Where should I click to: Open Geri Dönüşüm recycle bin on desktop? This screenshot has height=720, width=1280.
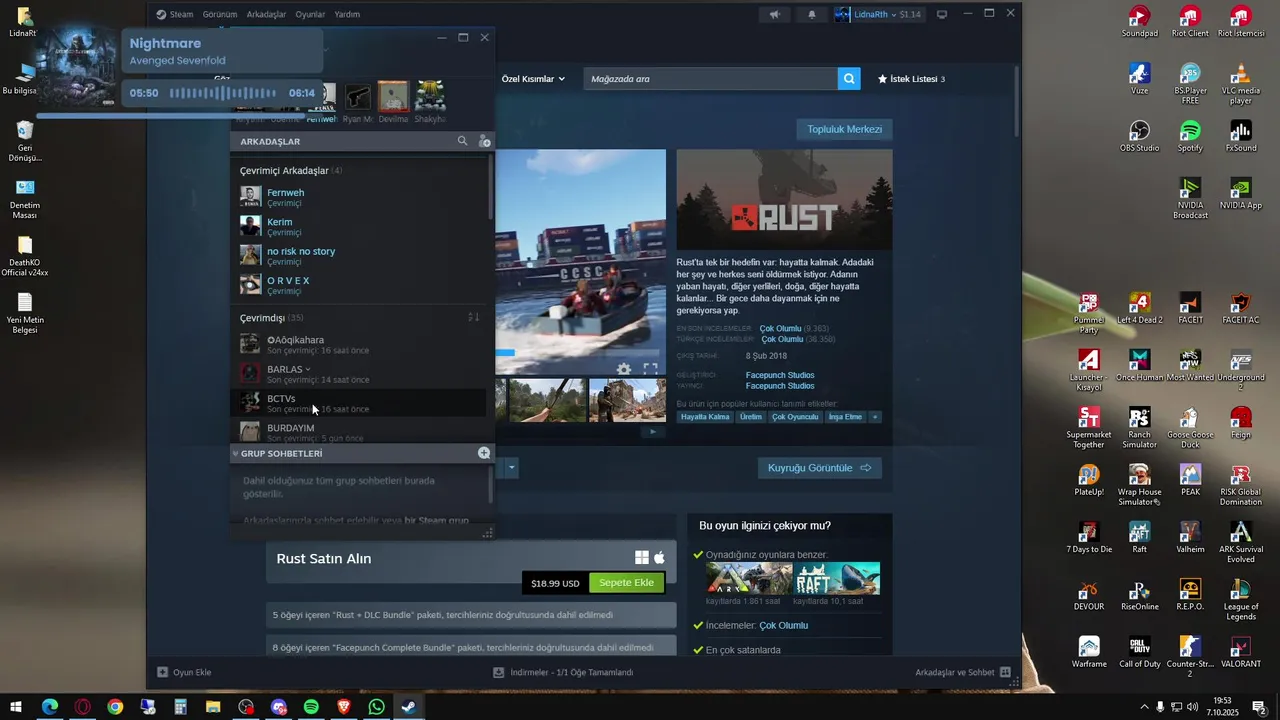click(x=25, y=141)
